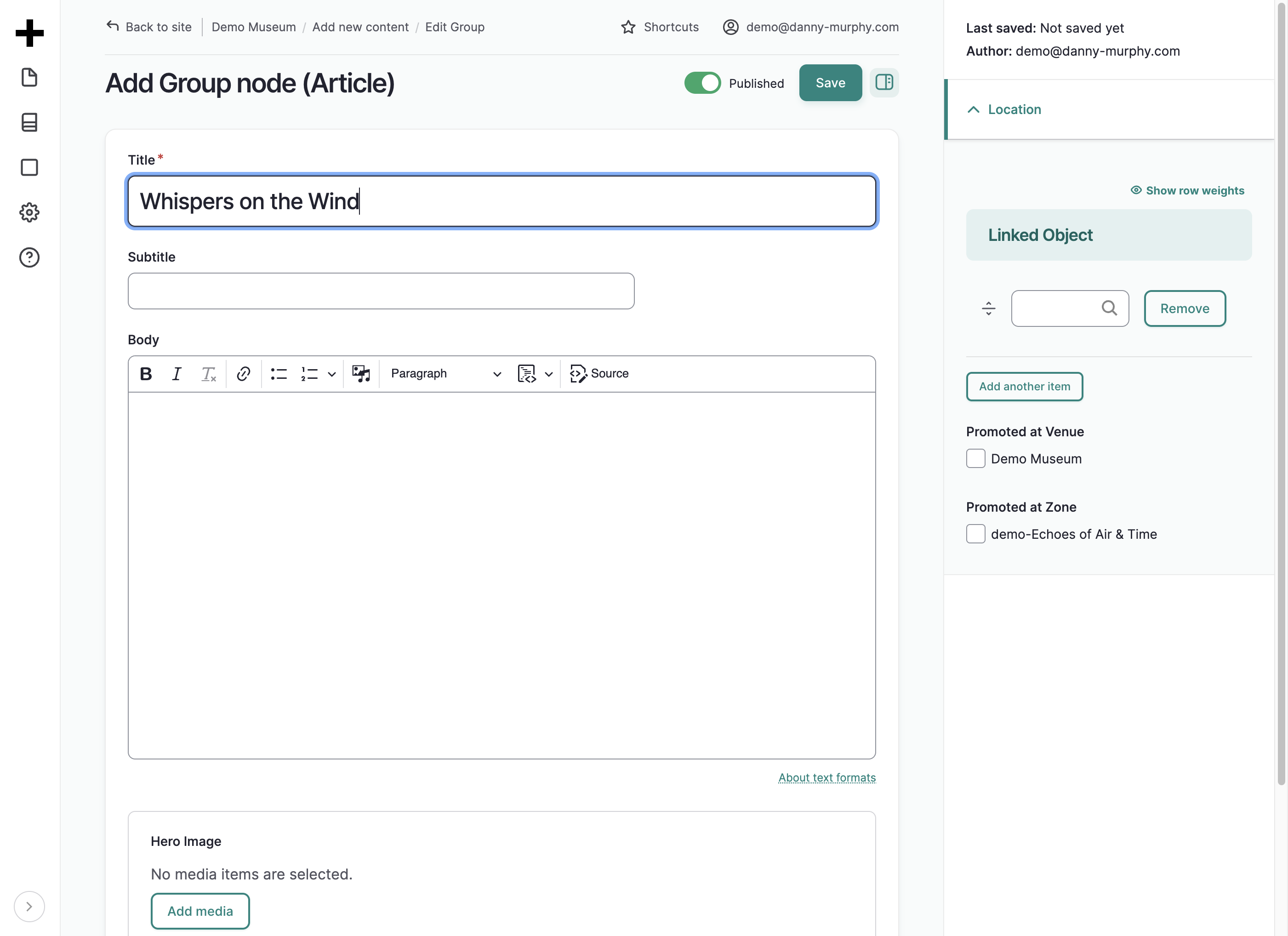Screen dimensions: 1288x936
Task: Click the Insert media icon in toolbar
Action: tap(361, 374)
